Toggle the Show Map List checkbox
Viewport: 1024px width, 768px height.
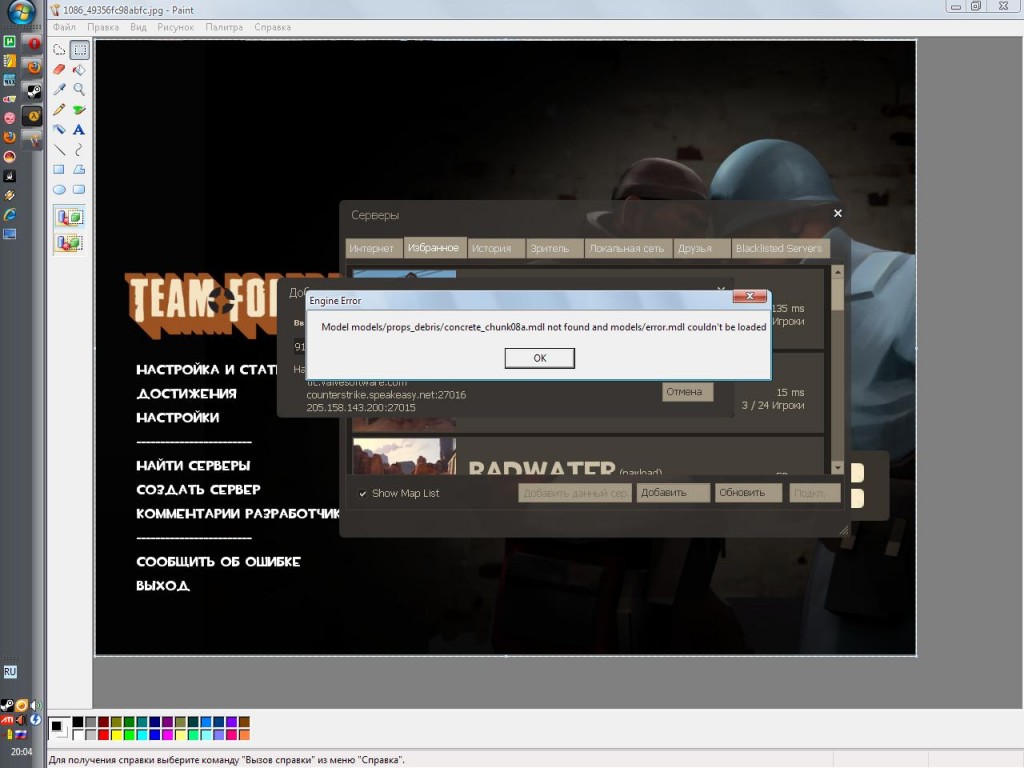(x=363, y=493)
